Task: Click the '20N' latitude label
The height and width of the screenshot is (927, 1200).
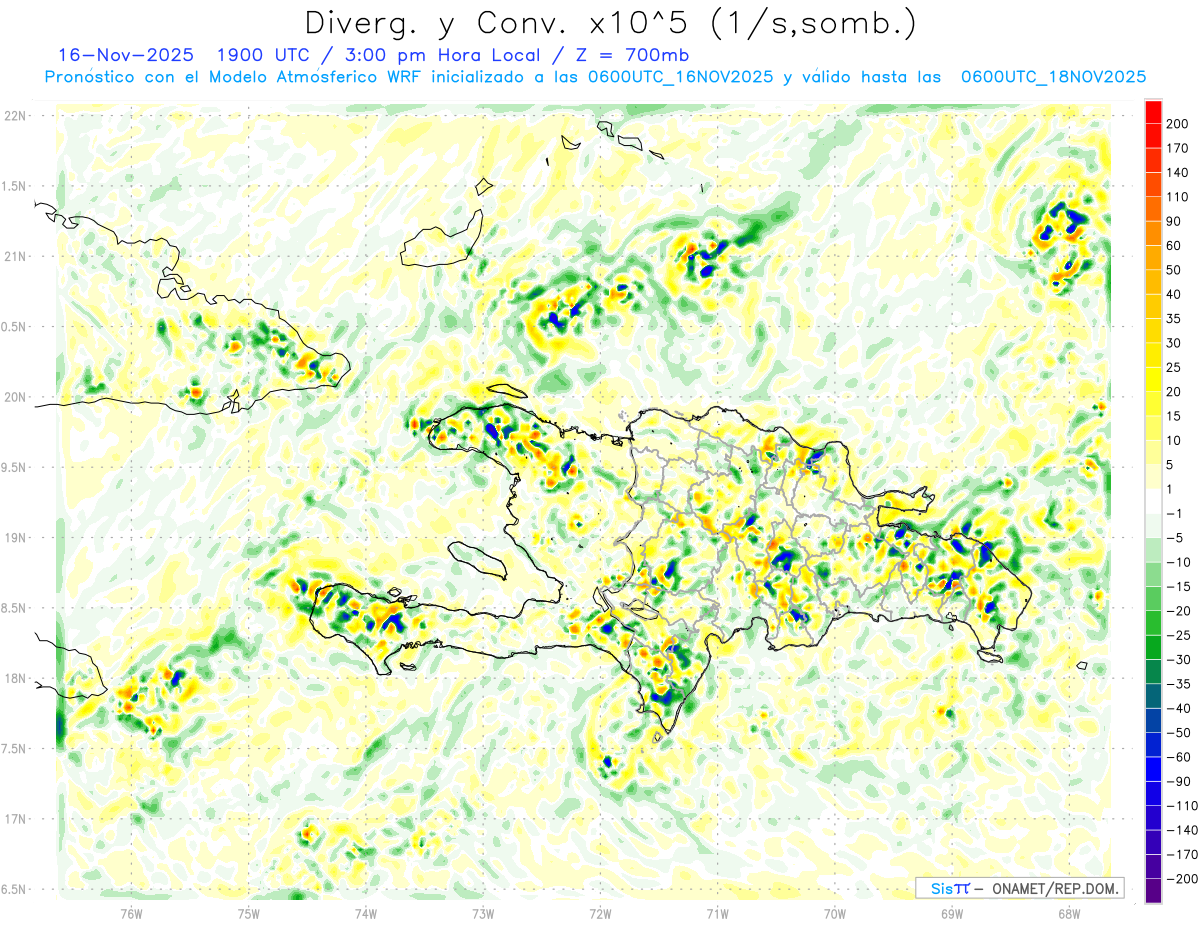Action: pos(16,397)
